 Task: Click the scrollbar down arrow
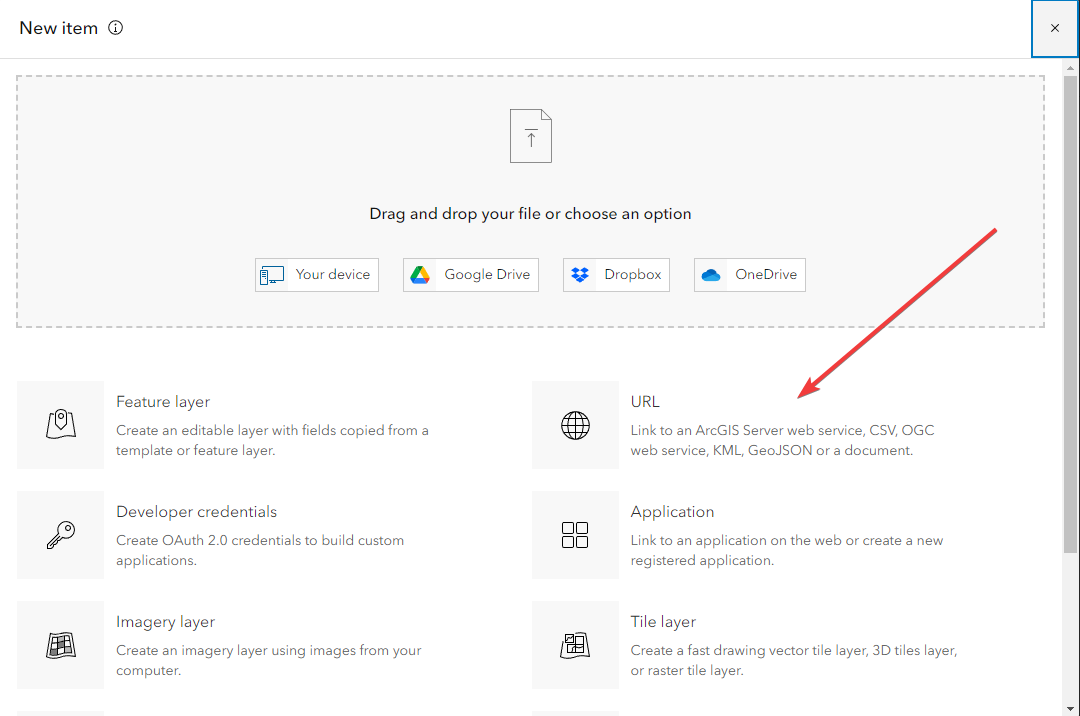pos(1072,706)
